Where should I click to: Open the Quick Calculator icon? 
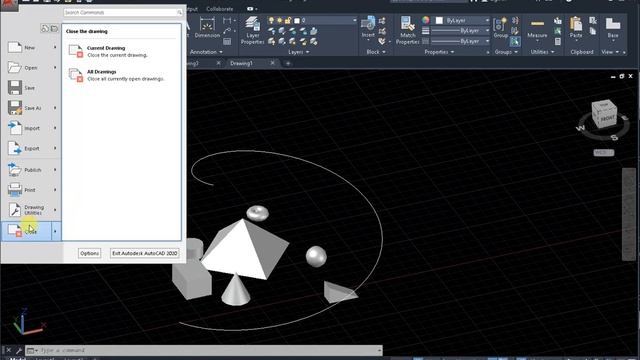point(558,41)
